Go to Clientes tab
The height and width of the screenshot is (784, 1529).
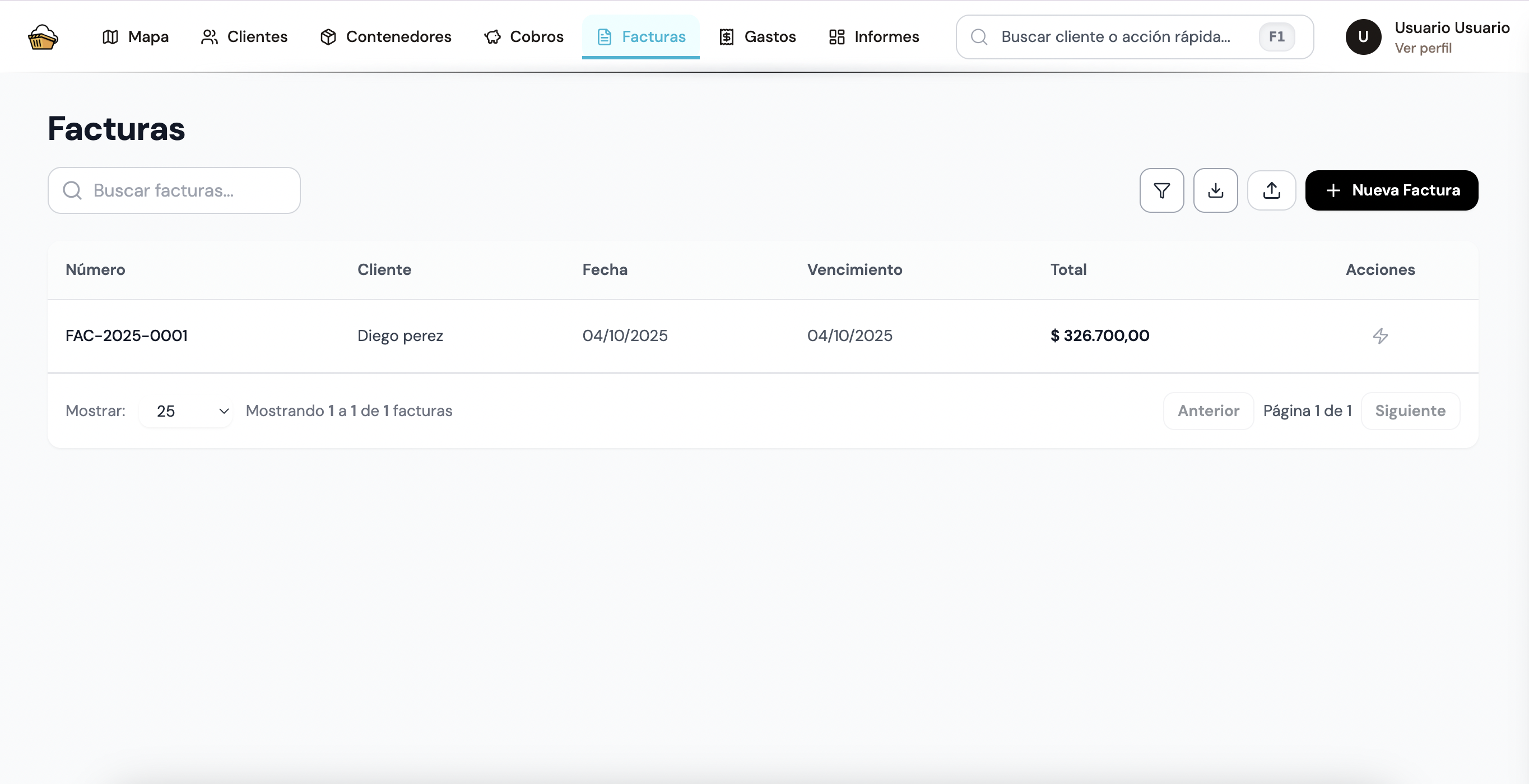pyautogui.click(x=244, y=37)
